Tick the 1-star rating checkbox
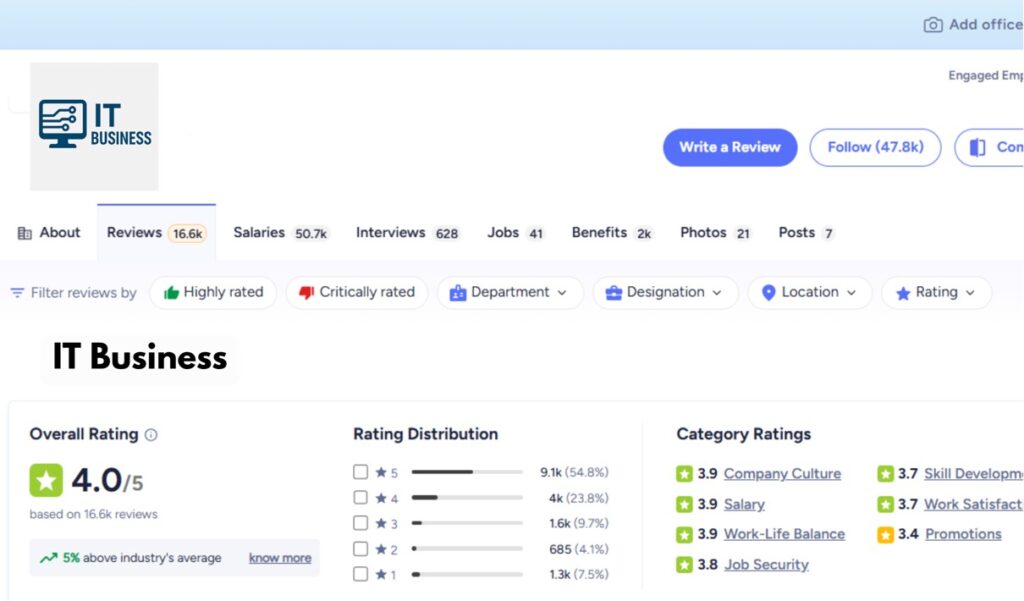Image resolution: width=1024 pixels, height=601 pixels. [x=361, y=574]
